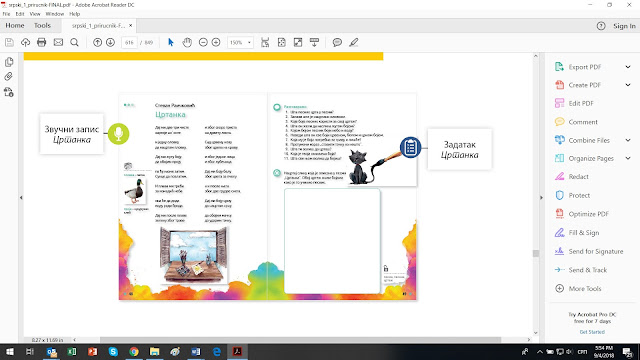The height and width of the screenshot is (360, 640).
Task: Activate the Hand pan tool
Action: pyautogui.click(x=187, y=42)
